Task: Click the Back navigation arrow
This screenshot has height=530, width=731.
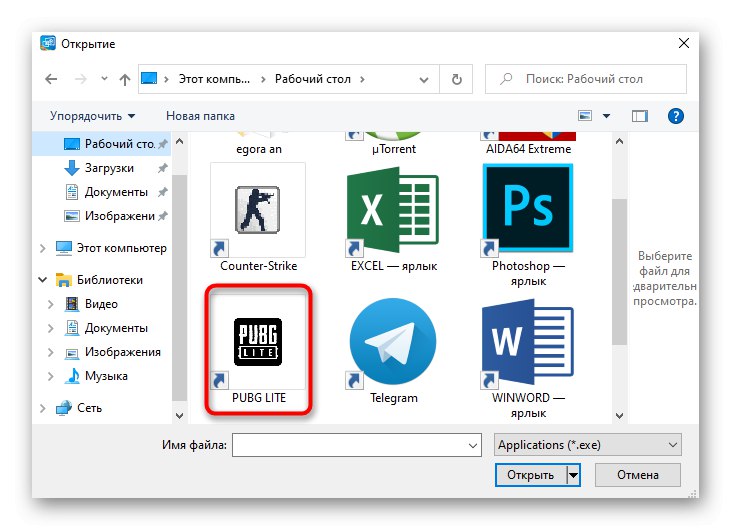Action: (x=51, y=79)
